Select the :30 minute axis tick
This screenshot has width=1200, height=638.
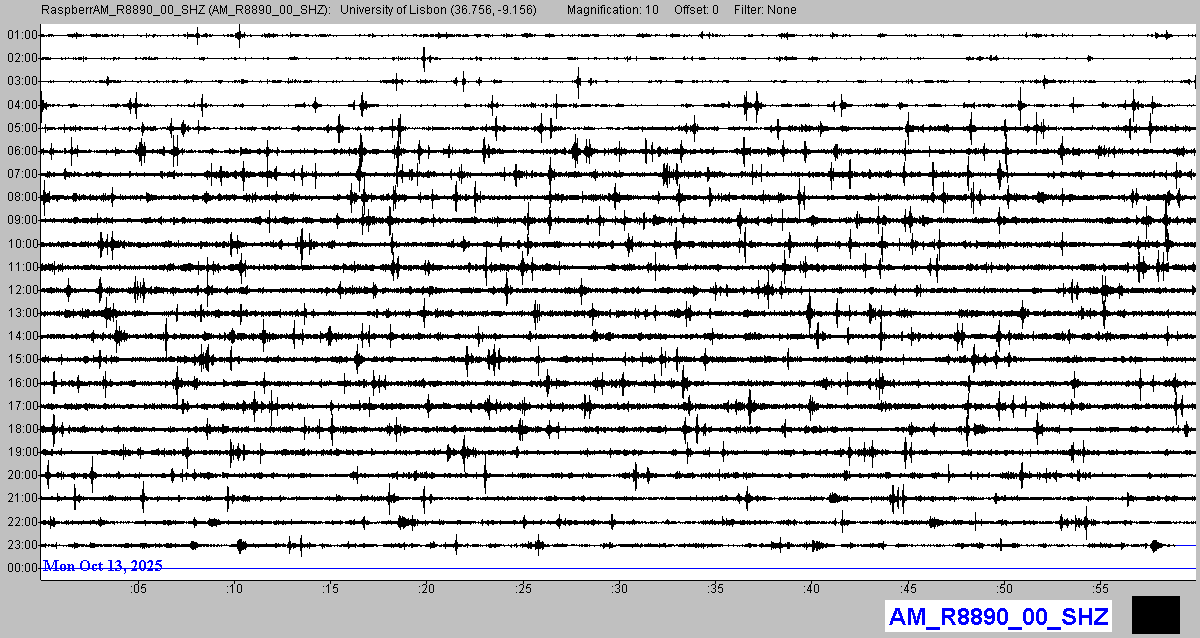(x=620, y=588)
